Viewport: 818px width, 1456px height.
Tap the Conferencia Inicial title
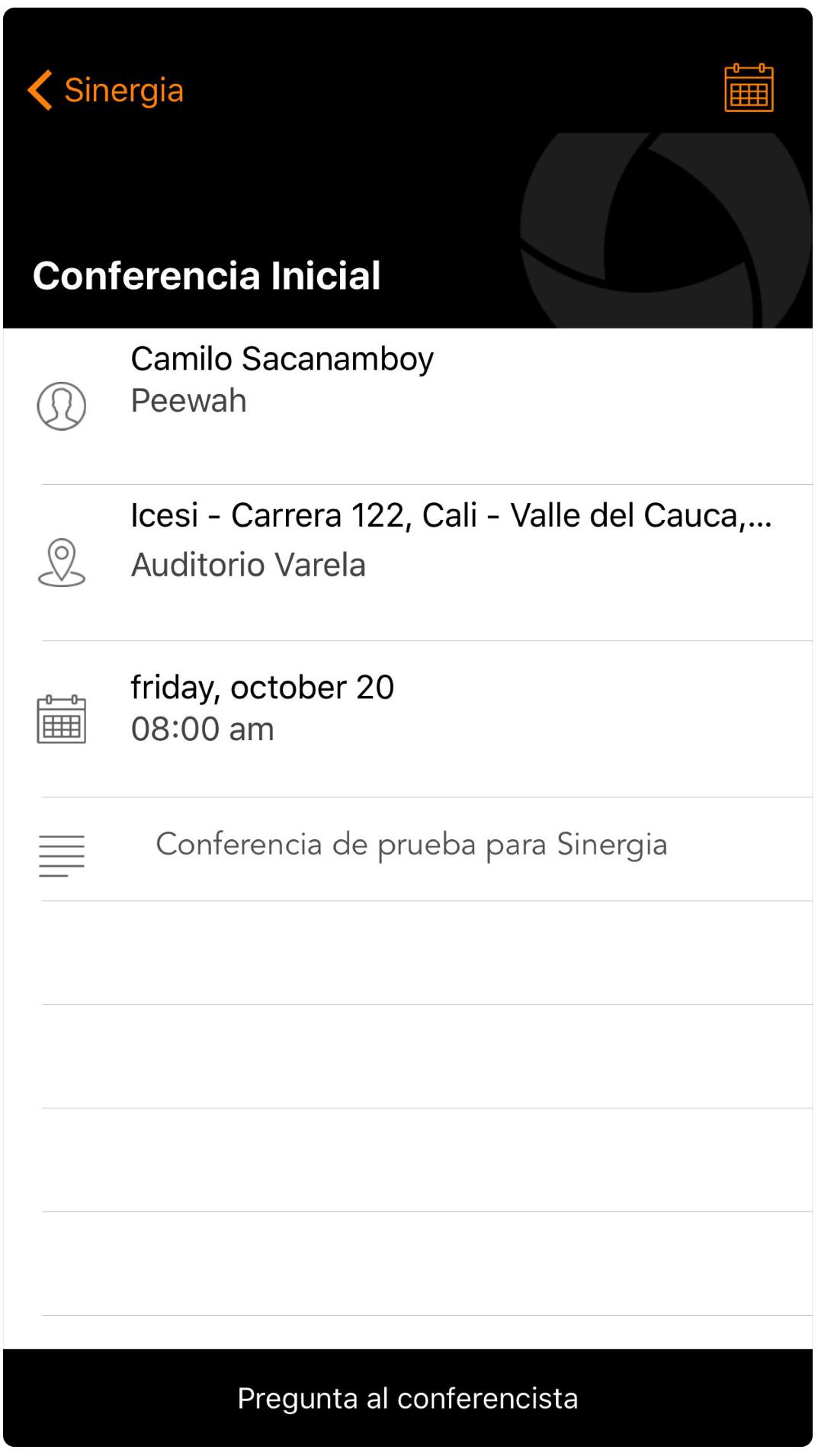click(207, 276)
